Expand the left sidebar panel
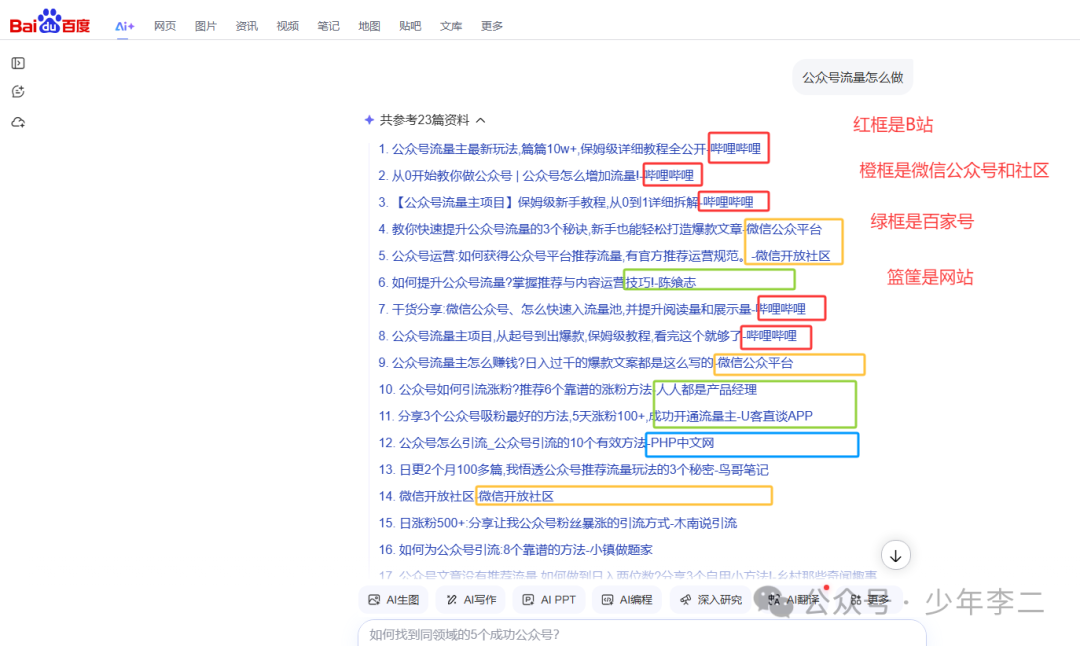Screen dimensions: 1080x646 [x=18, y=64]
